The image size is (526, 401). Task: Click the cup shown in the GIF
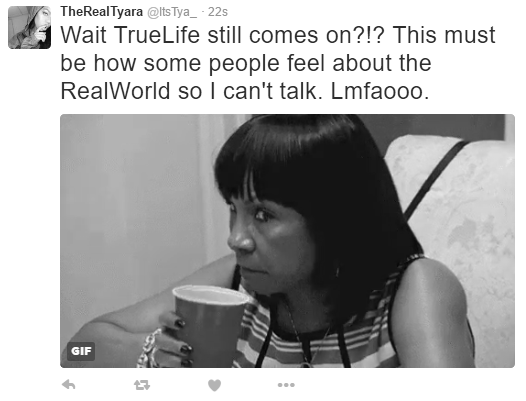click(210, 325)
